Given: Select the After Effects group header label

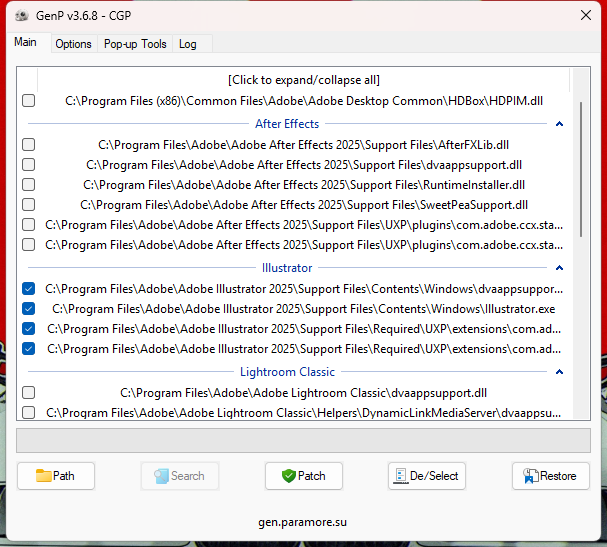Looking at the screenshot, I should point(287,124).
